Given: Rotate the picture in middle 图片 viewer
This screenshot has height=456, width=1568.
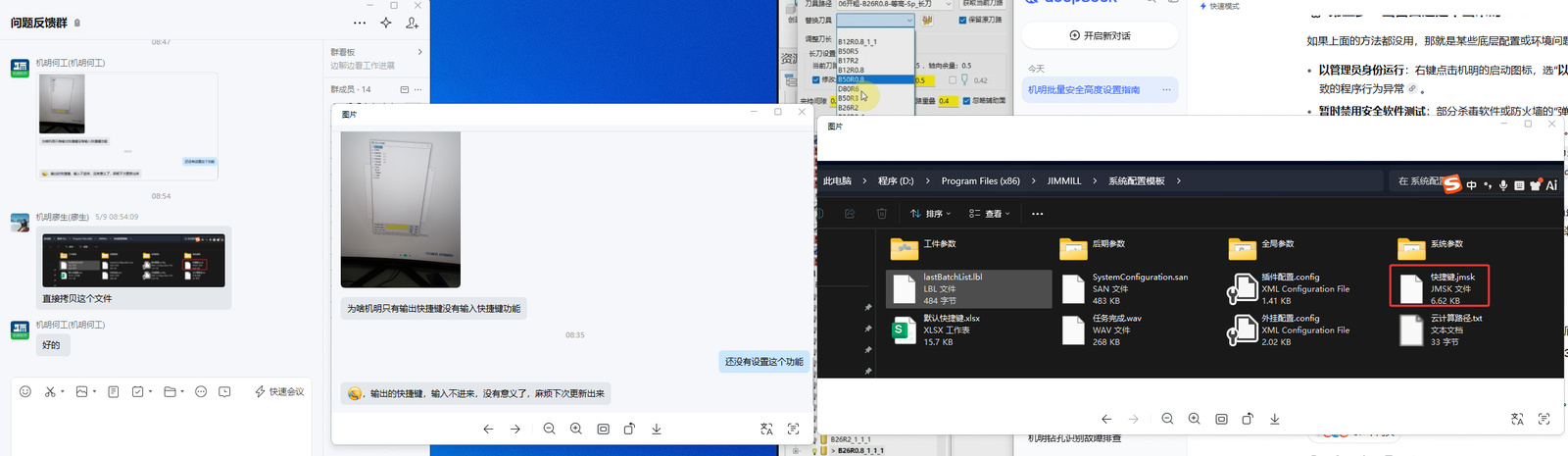Looking at the screenshot, I should [630, 429].
